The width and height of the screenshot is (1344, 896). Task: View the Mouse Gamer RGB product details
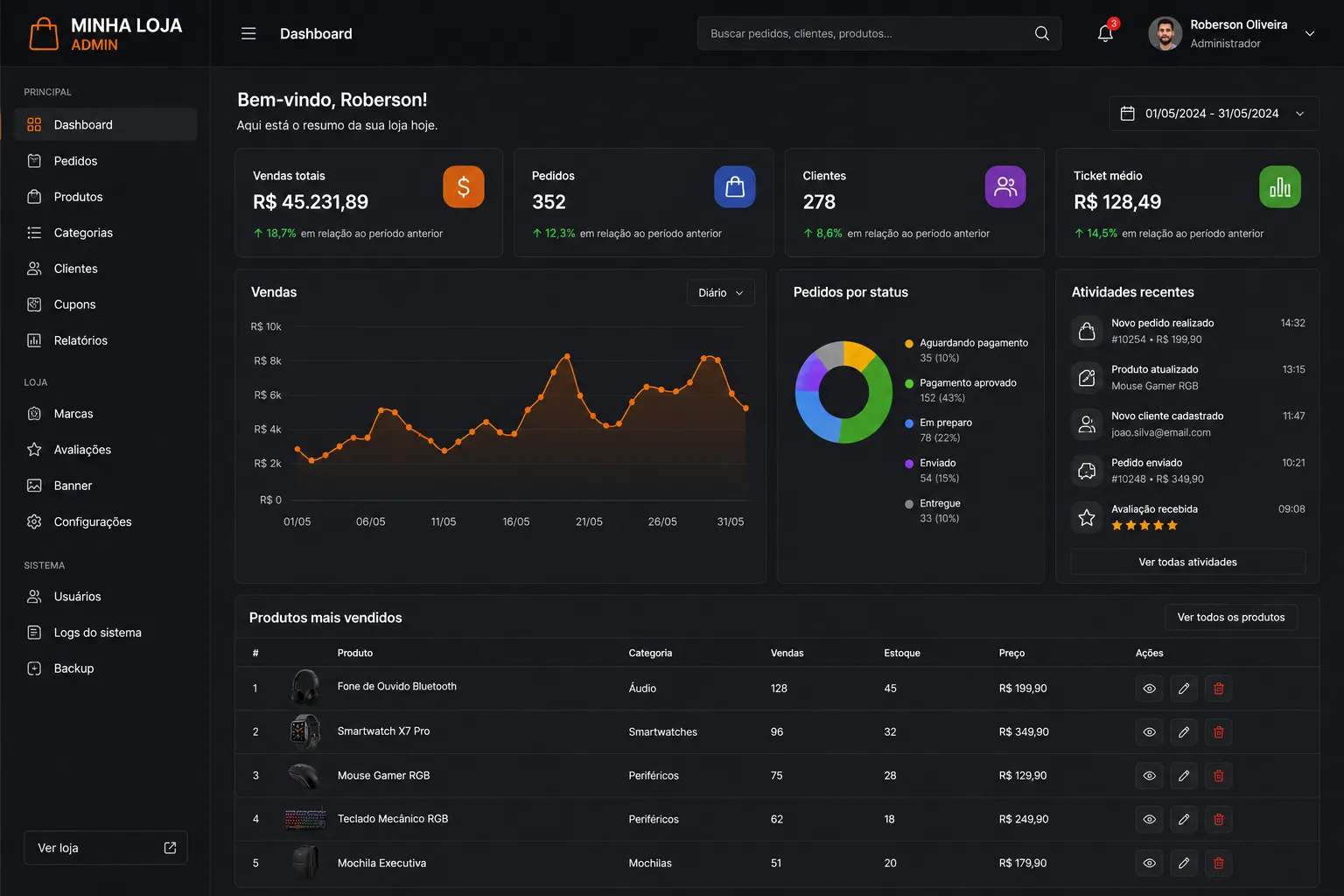point(1150,776)
